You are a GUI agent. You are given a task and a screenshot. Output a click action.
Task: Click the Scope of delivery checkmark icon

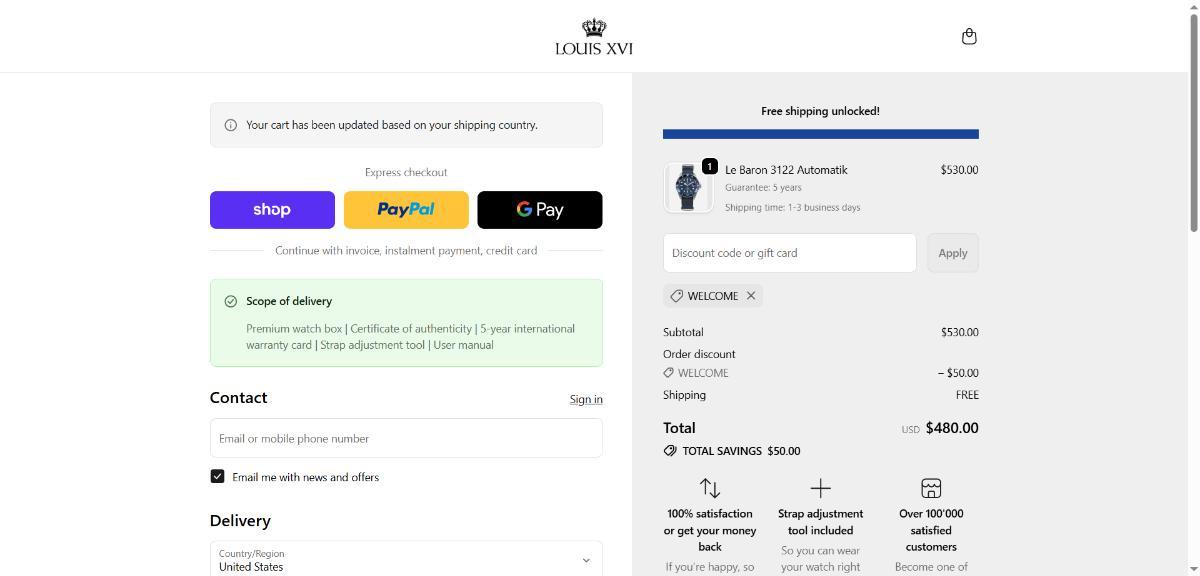[231, 301]
